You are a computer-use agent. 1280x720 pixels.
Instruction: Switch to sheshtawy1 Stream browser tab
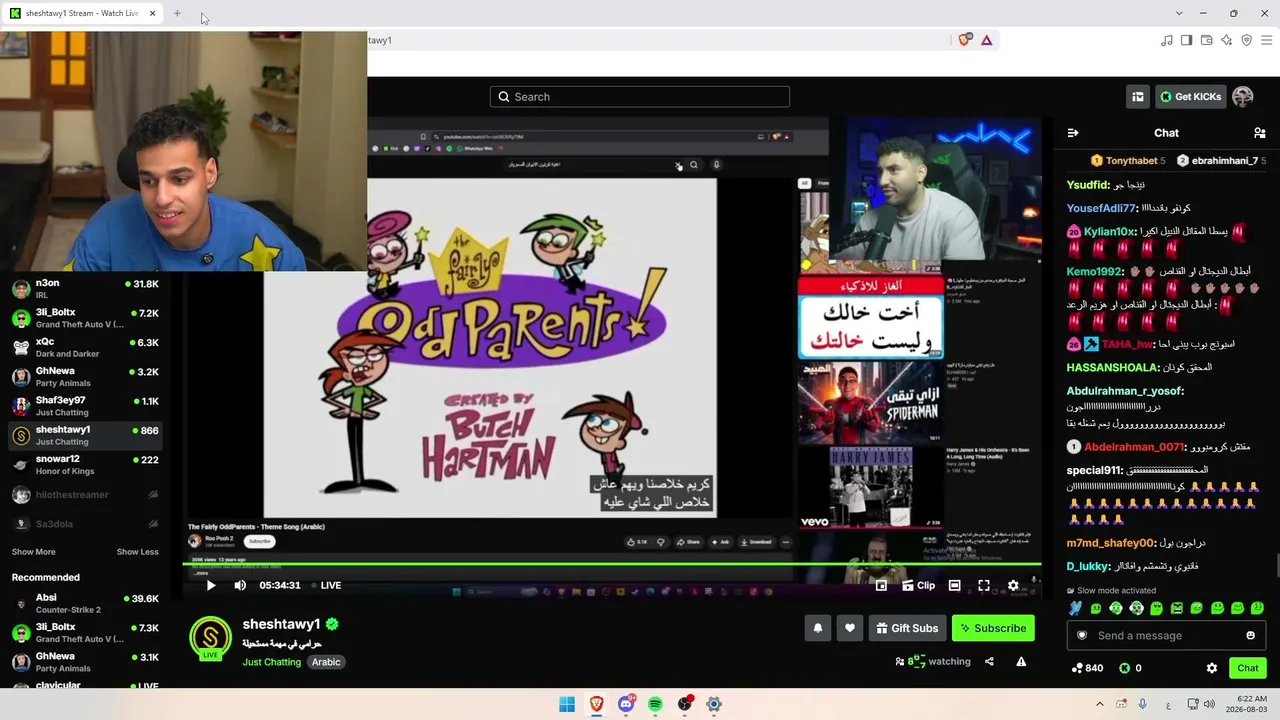pos(83,14)
